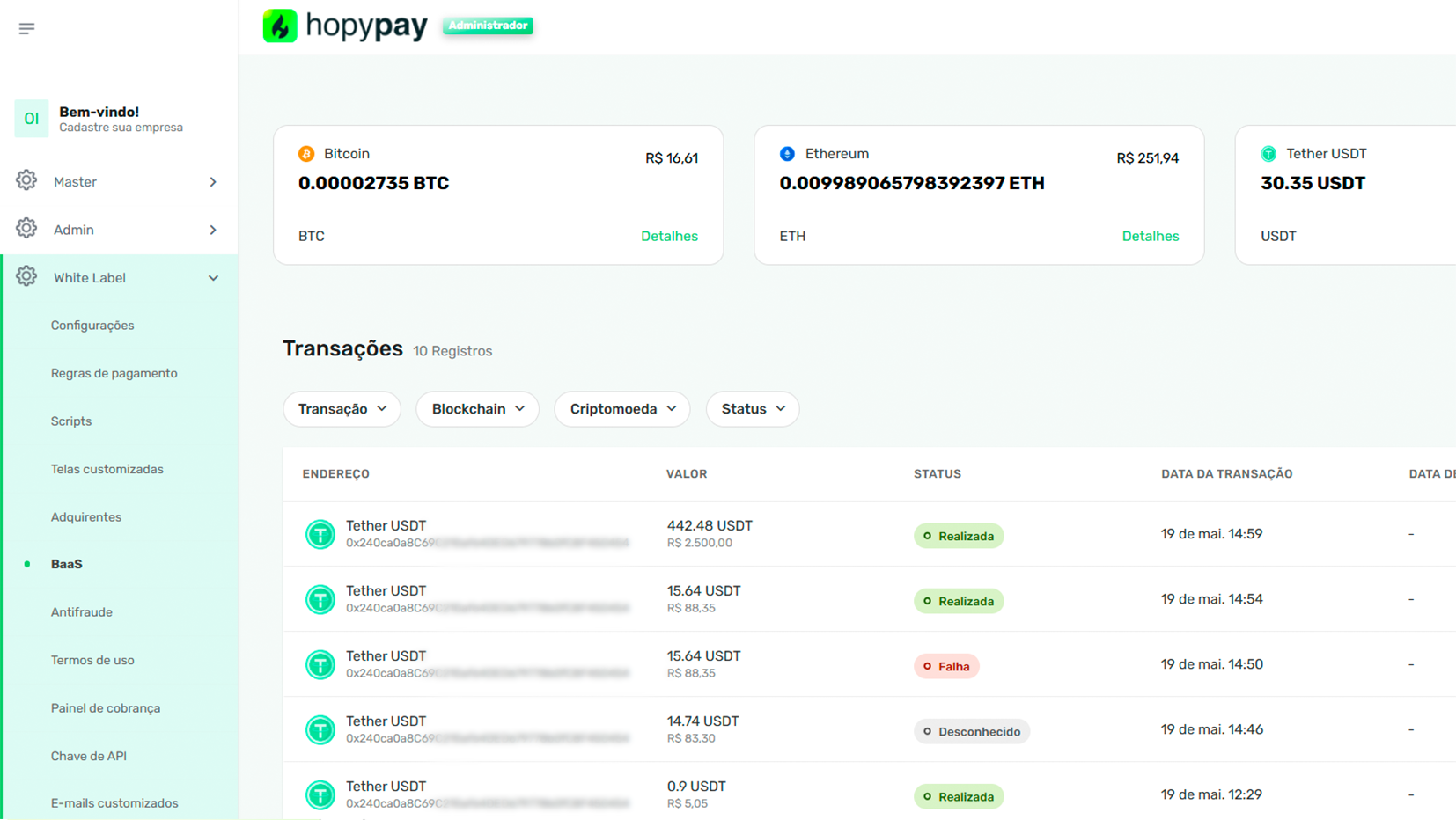This screenshot has width=1456, height=820.
Task: Click the STATUS column header
Action: (x=938, y=474)
